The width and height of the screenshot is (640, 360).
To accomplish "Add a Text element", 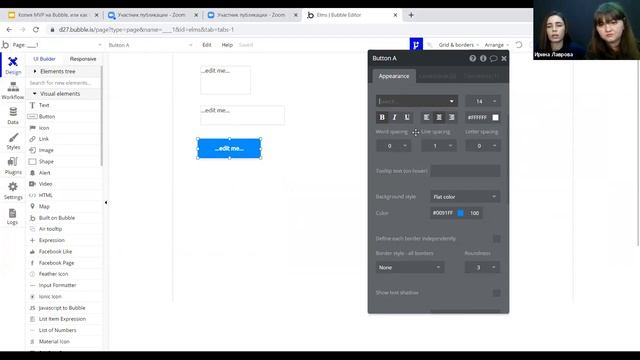I will (44, 105).
